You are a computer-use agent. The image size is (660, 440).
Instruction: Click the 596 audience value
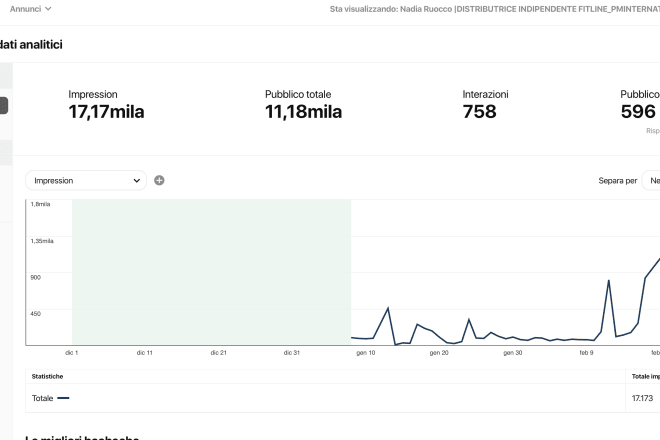pyautogui.click(x=638, y=112)
